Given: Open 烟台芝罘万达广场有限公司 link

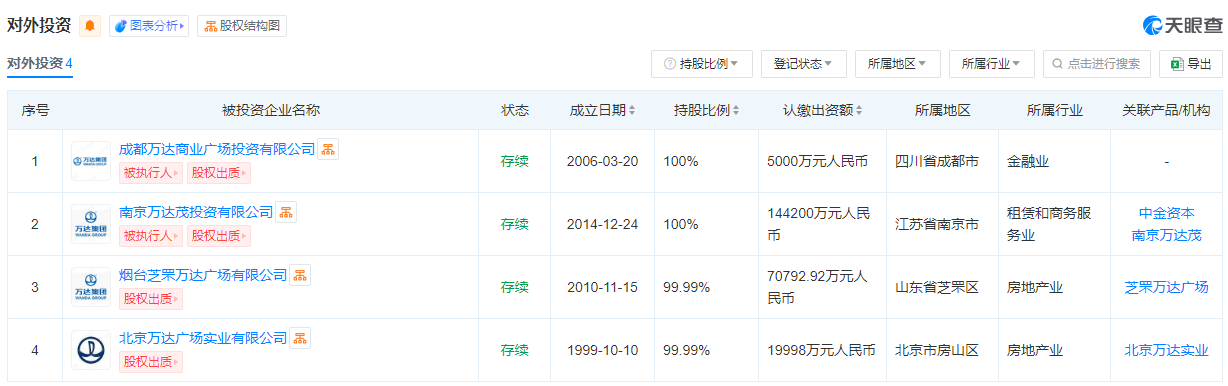Looking at the screenshot, I should click(203, 275).
